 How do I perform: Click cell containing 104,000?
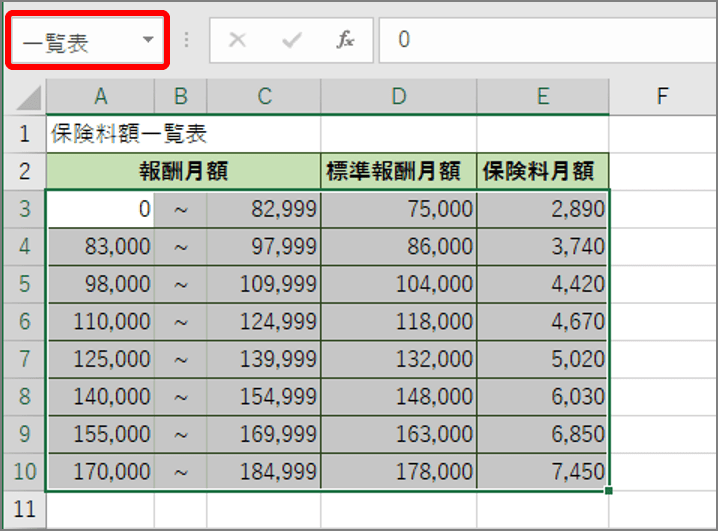tap(399, 284)
